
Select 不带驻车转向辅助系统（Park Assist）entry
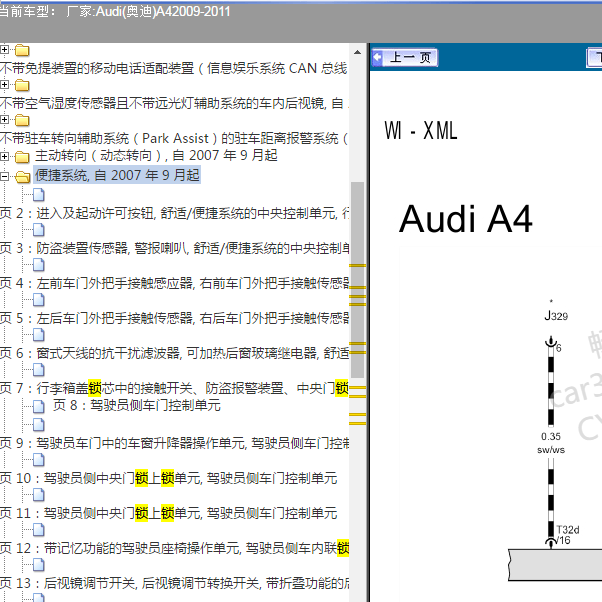174,138
